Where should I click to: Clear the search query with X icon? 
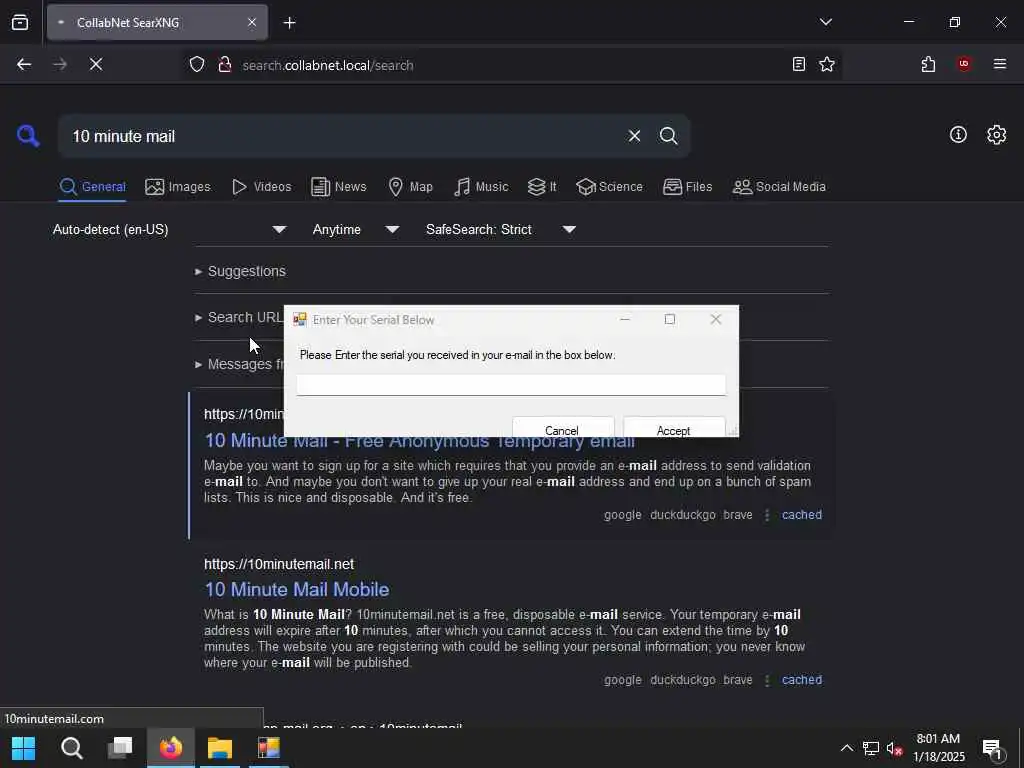(634, 136)
